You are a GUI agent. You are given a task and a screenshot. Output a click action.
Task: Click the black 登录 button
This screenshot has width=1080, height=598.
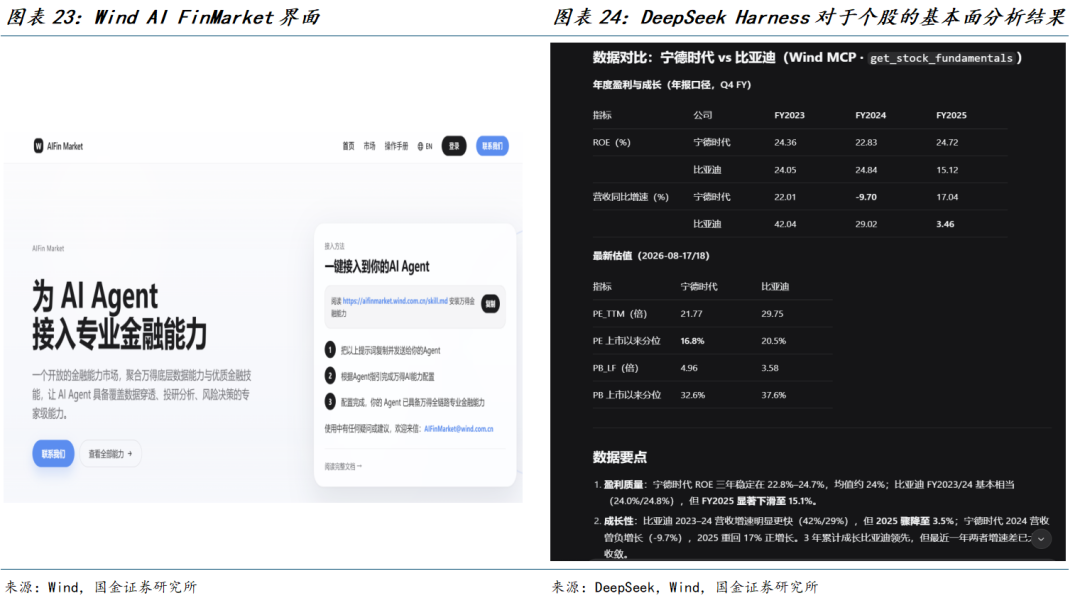click(x=454, y=146)
